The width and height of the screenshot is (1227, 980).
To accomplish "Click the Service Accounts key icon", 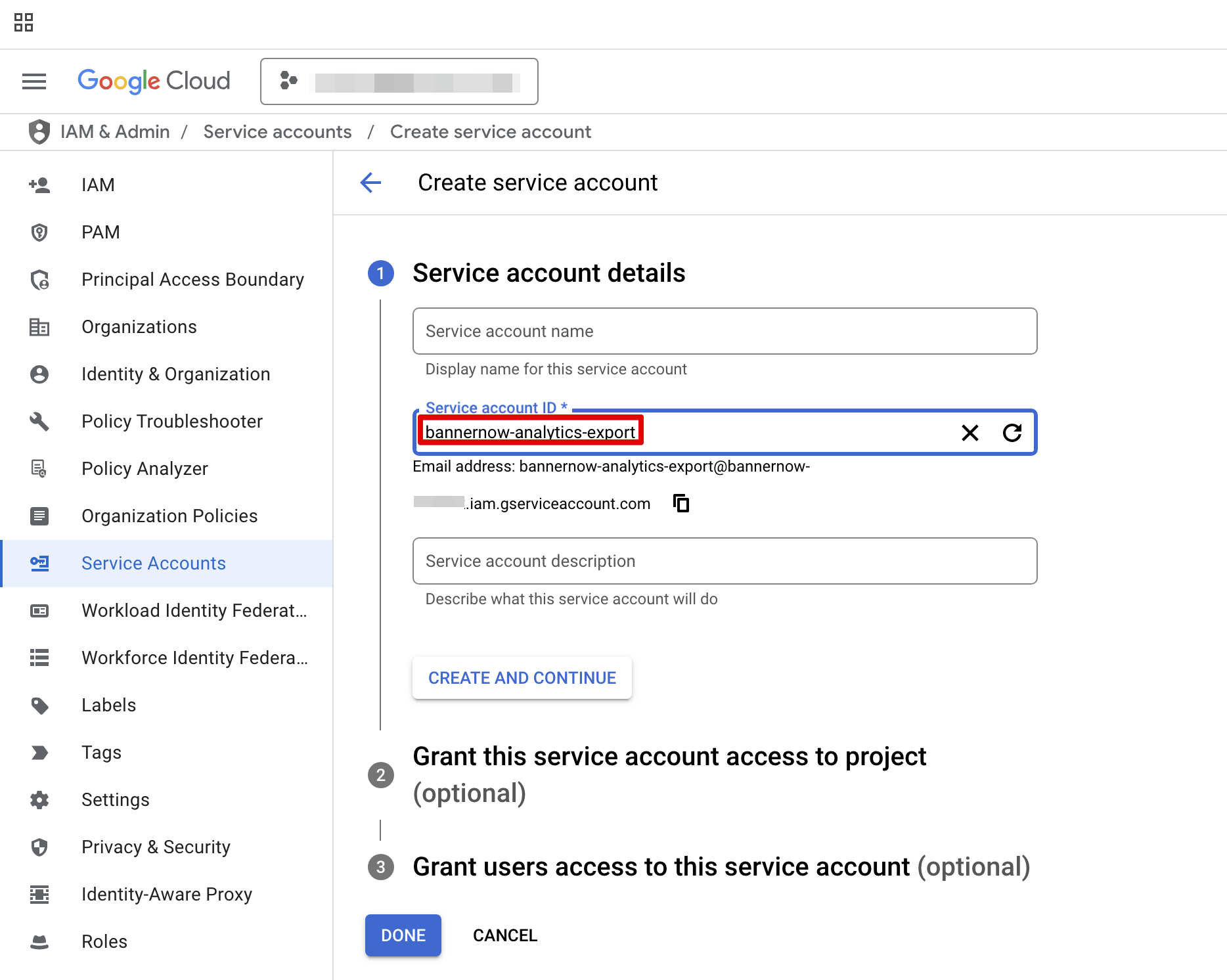I will [x=39, y=564].
